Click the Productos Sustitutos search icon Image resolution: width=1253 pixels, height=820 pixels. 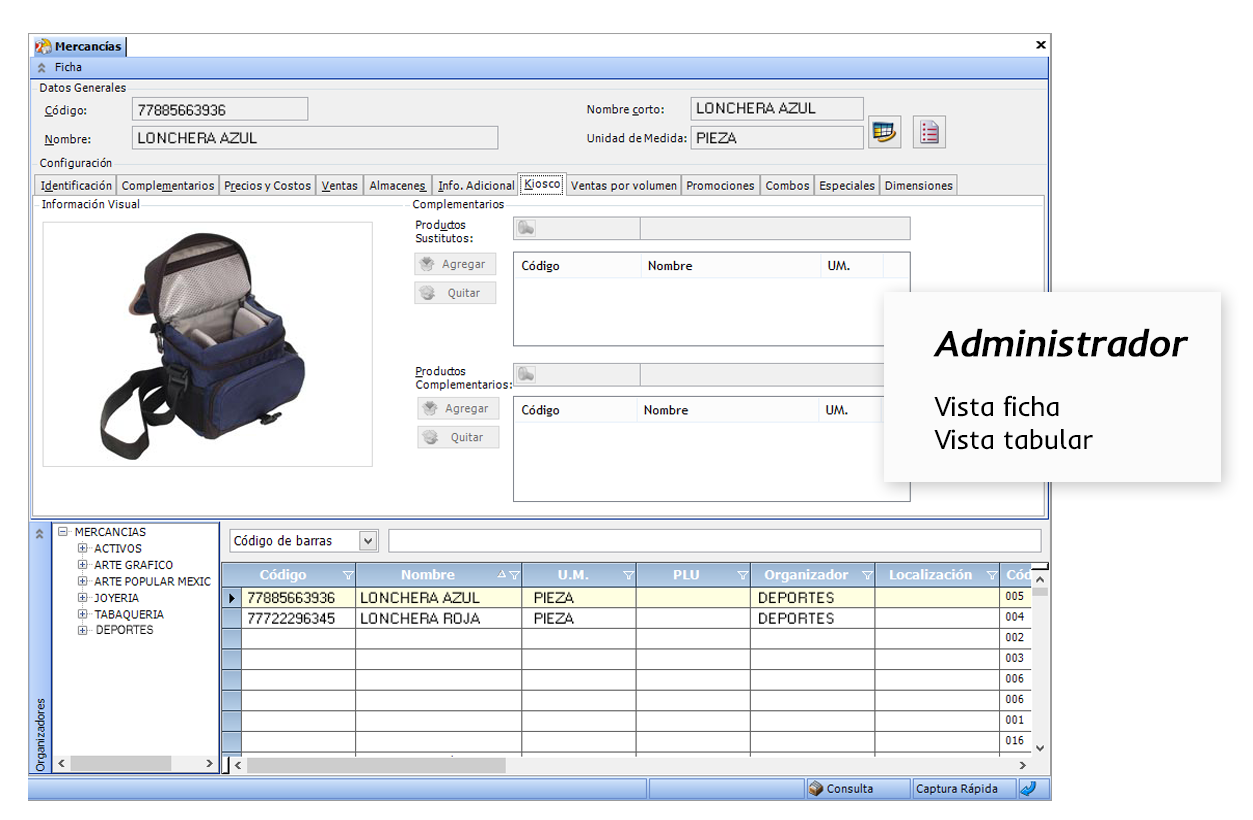tap(526, 229)
